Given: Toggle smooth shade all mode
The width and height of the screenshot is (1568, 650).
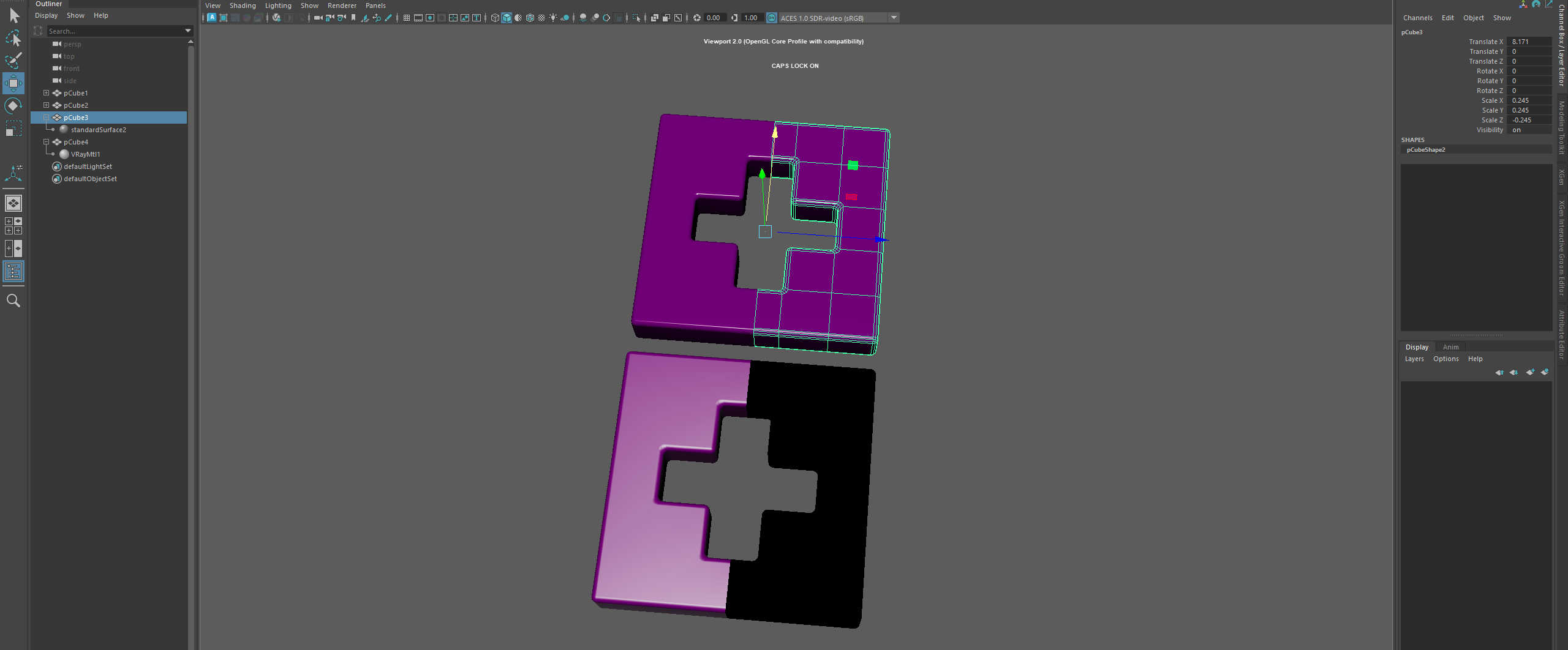Looking at the screenshot, I should pyautogui.click(x=507, y=18).
